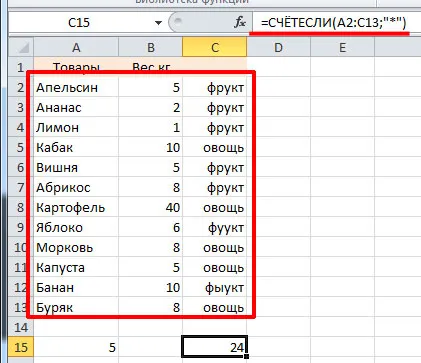The image size is (421, 363).
Task: Select row 15 header
Action: (21, 347)
